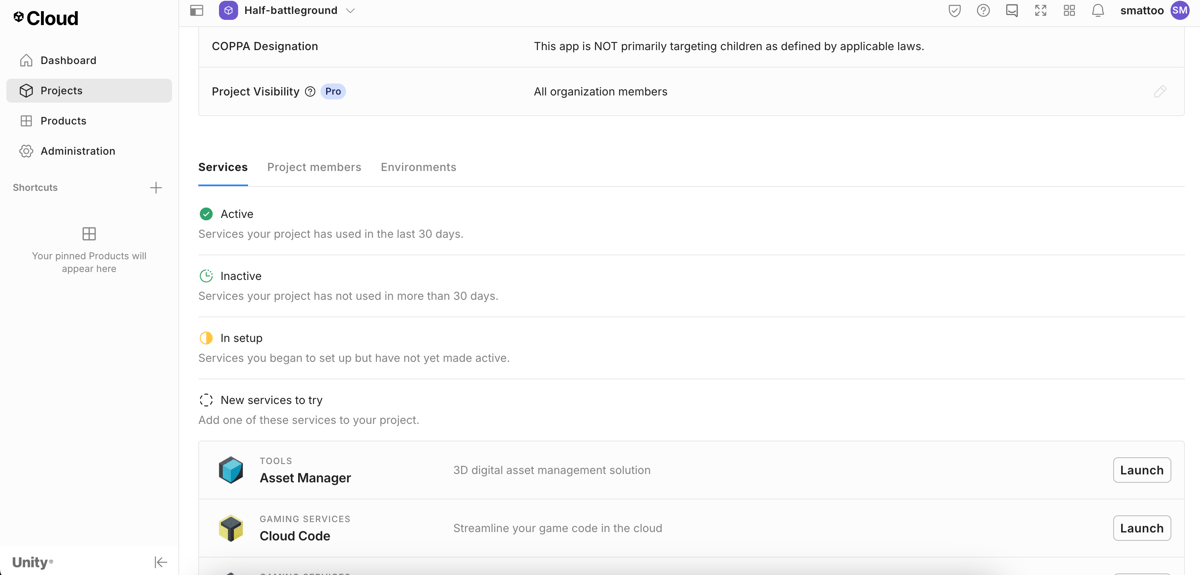Open help via the question mark icon

pos(983,11)
